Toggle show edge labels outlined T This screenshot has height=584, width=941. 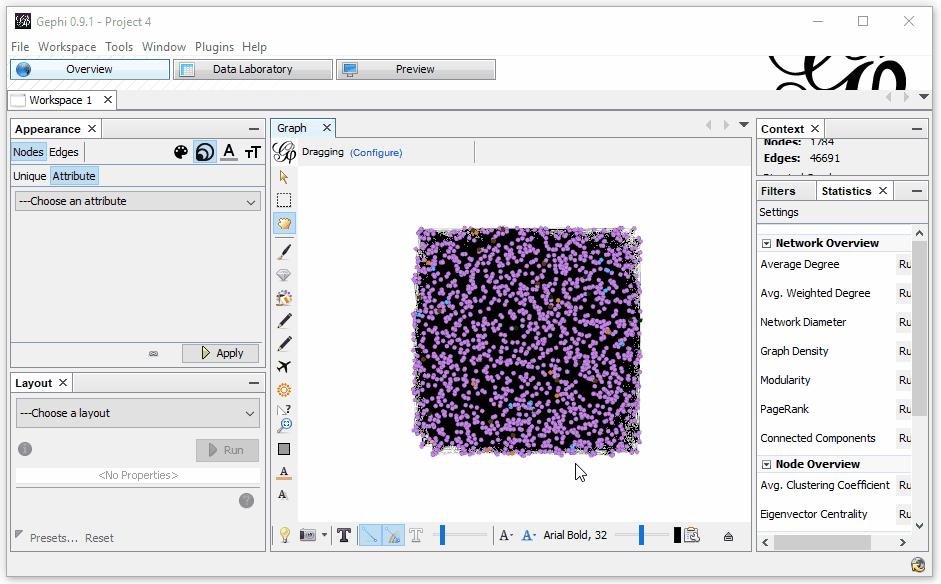(x=416, y=535)
